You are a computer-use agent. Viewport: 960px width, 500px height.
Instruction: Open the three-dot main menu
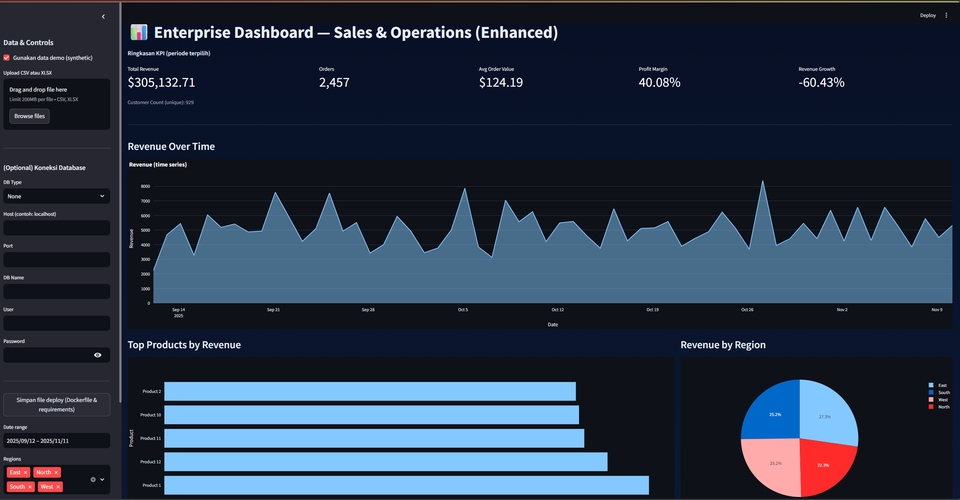click(946, 15)
